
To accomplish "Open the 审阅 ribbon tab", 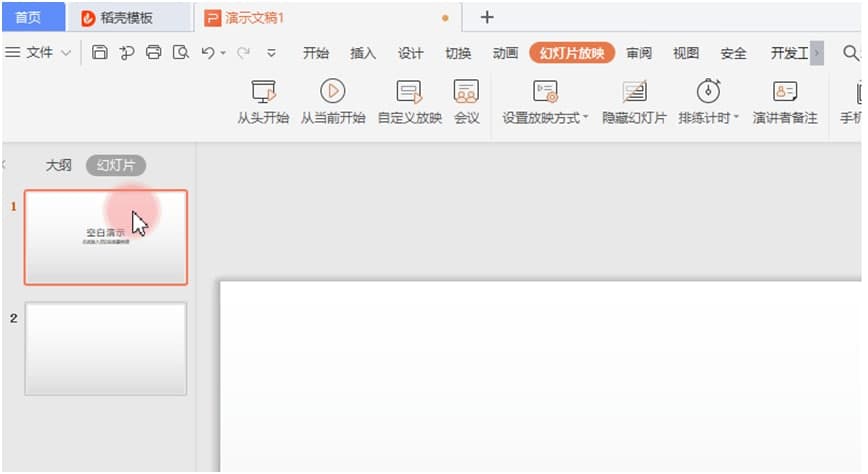I will [x=639, y=53].
